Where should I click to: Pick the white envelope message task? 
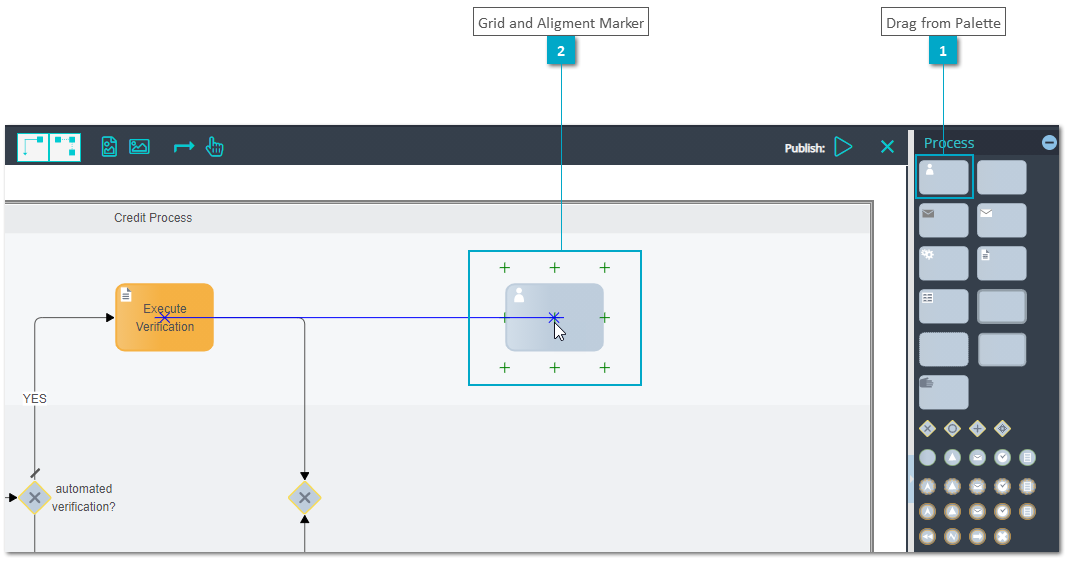1001,220
